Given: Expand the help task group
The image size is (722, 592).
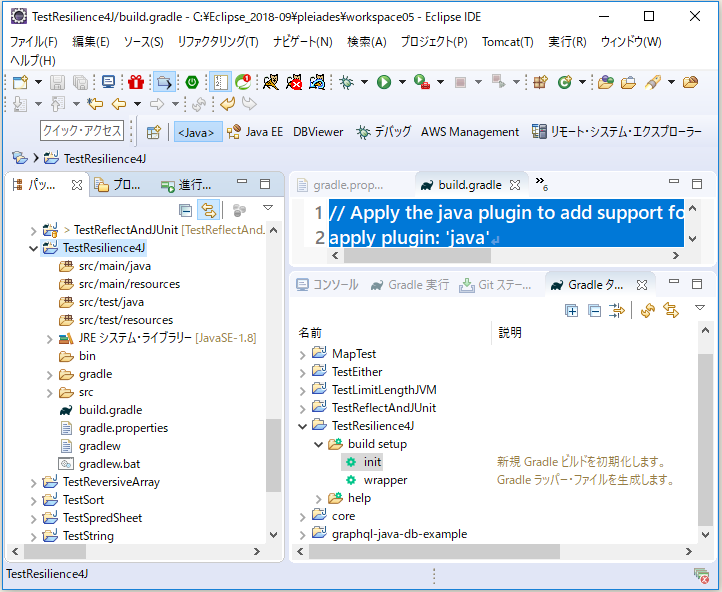Looking at the screenshot, I should [x=318, y=499].
